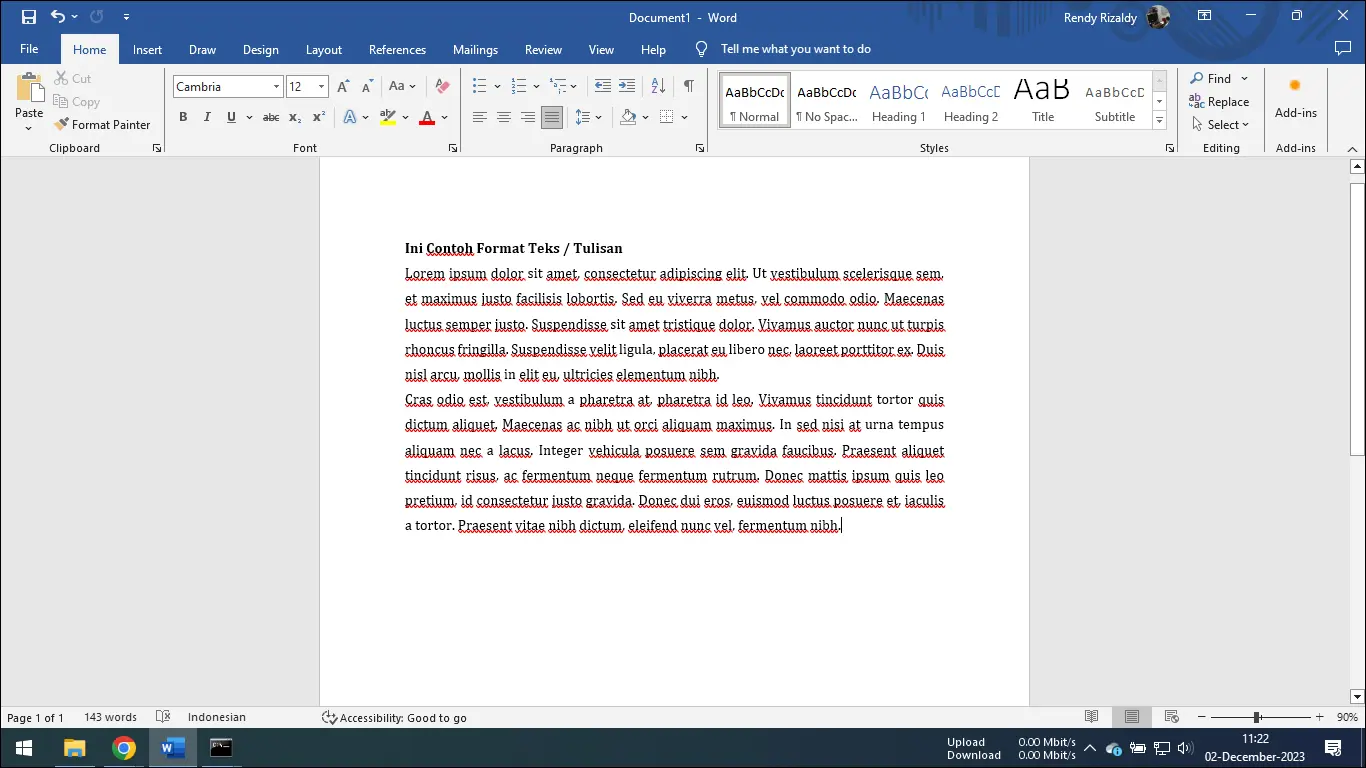Toggle Show/Hide paragraph marks
Image resolution: width=1366 pixels, height=768 pixels.
point(688,87)
